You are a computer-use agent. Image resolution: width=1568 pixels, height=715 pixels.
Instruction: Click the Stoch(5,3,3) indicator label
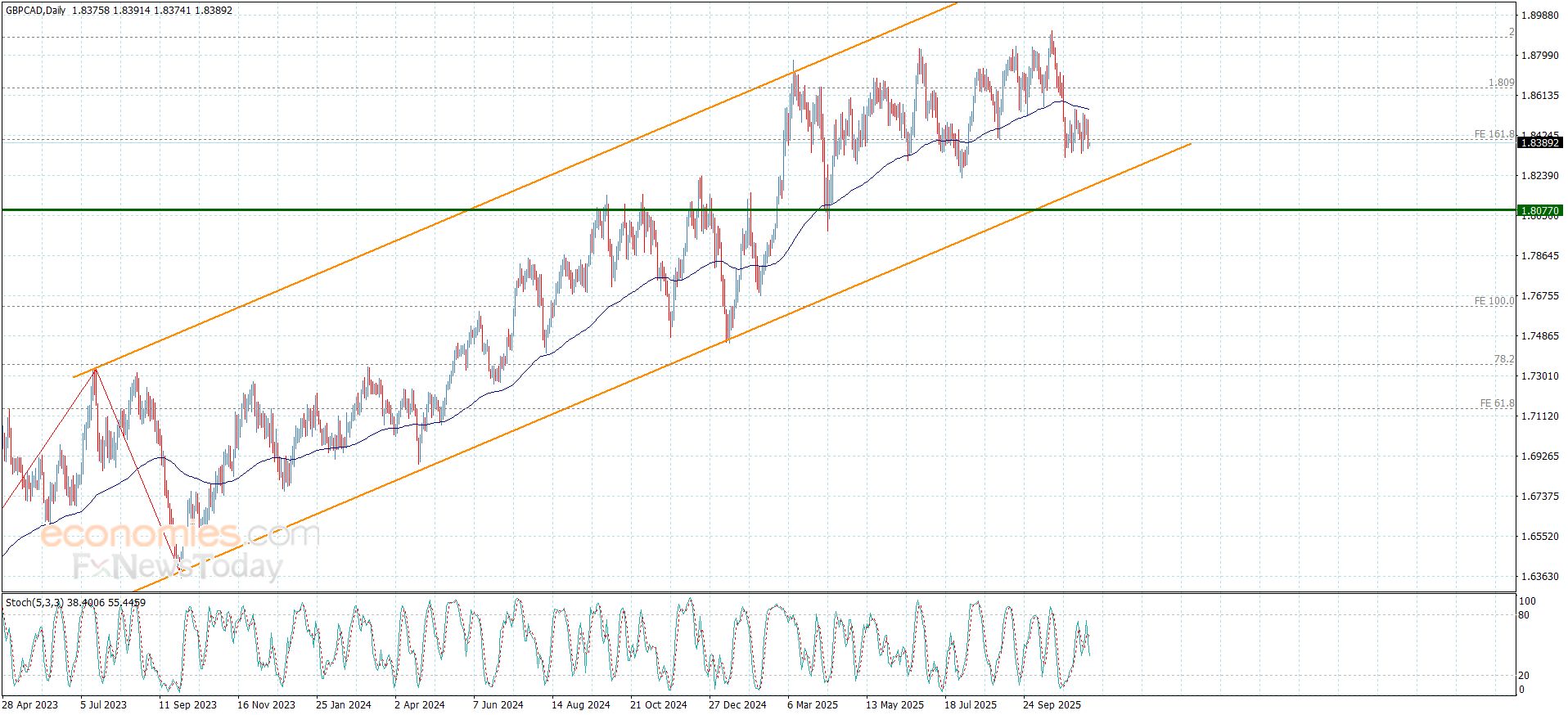pos(34,603)
